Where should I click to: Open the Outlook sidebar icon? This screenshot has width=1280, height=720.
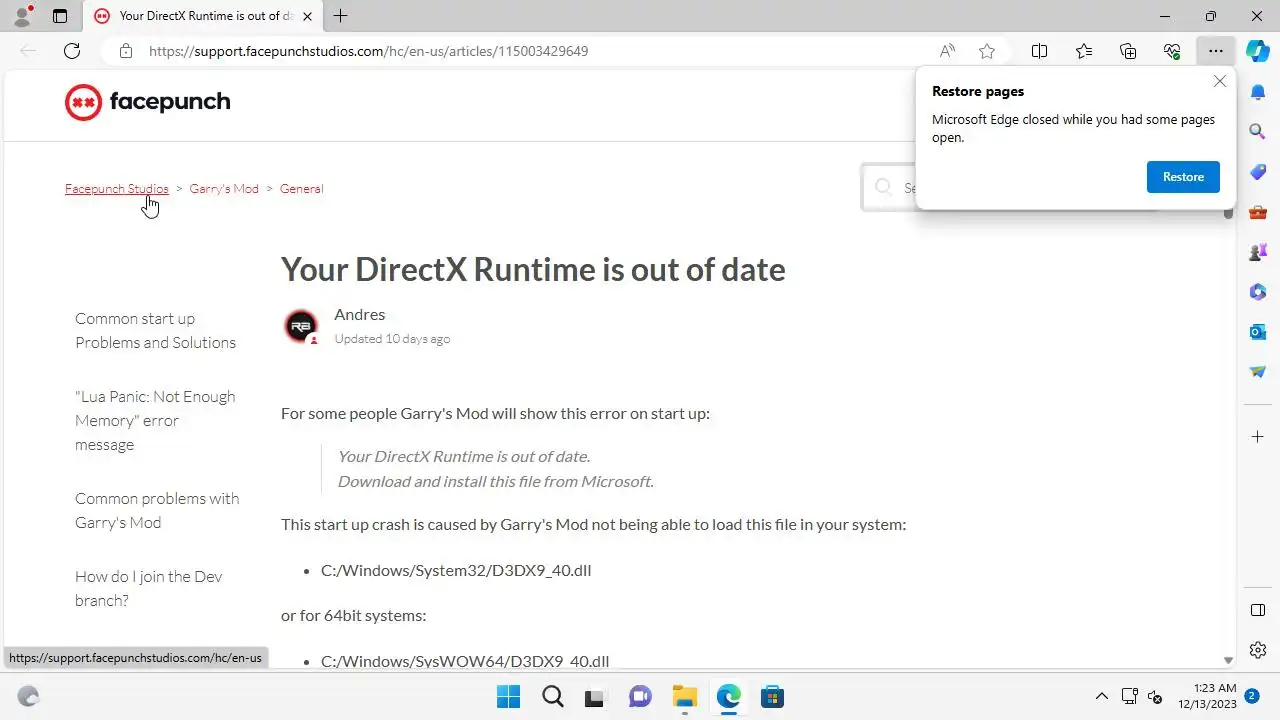click(1258, 332)
